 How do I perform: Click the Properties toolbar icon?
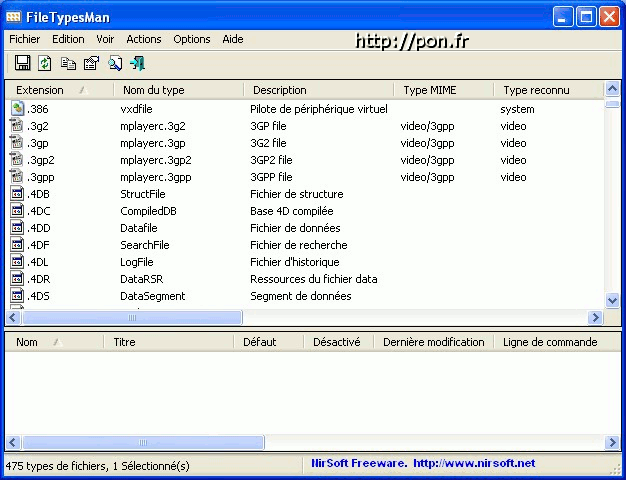(x=91, y=63)
